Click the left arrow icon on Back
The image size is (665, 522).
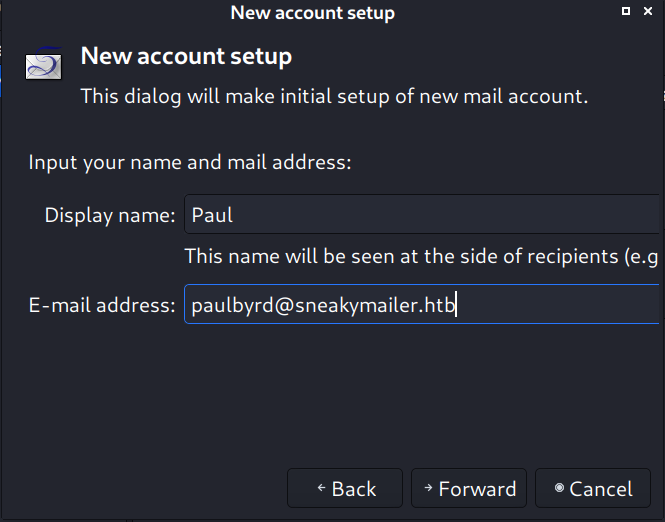click(x=321, y=489)
